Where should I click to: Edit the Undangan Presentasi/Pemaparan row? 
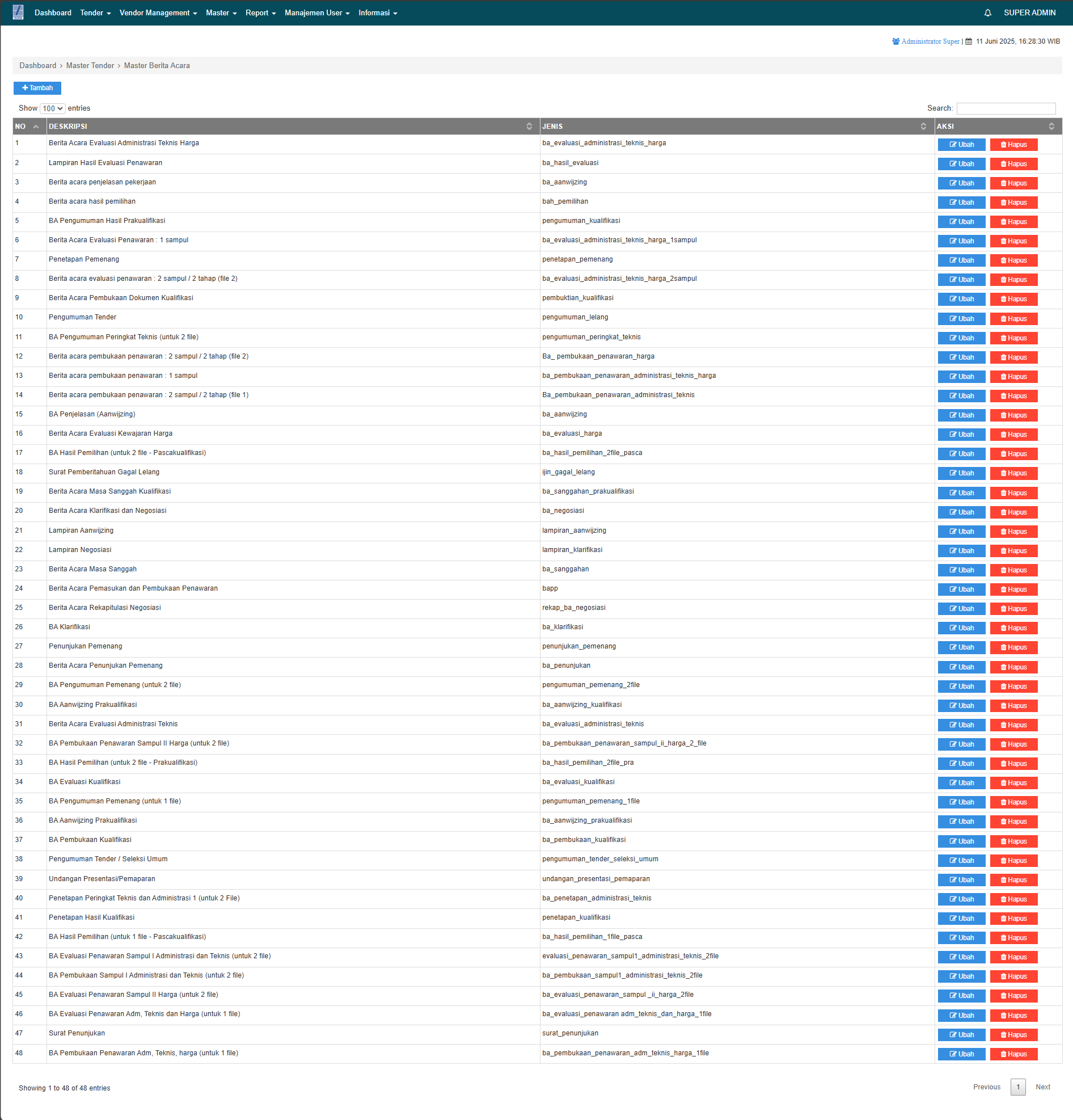point(961,880)
